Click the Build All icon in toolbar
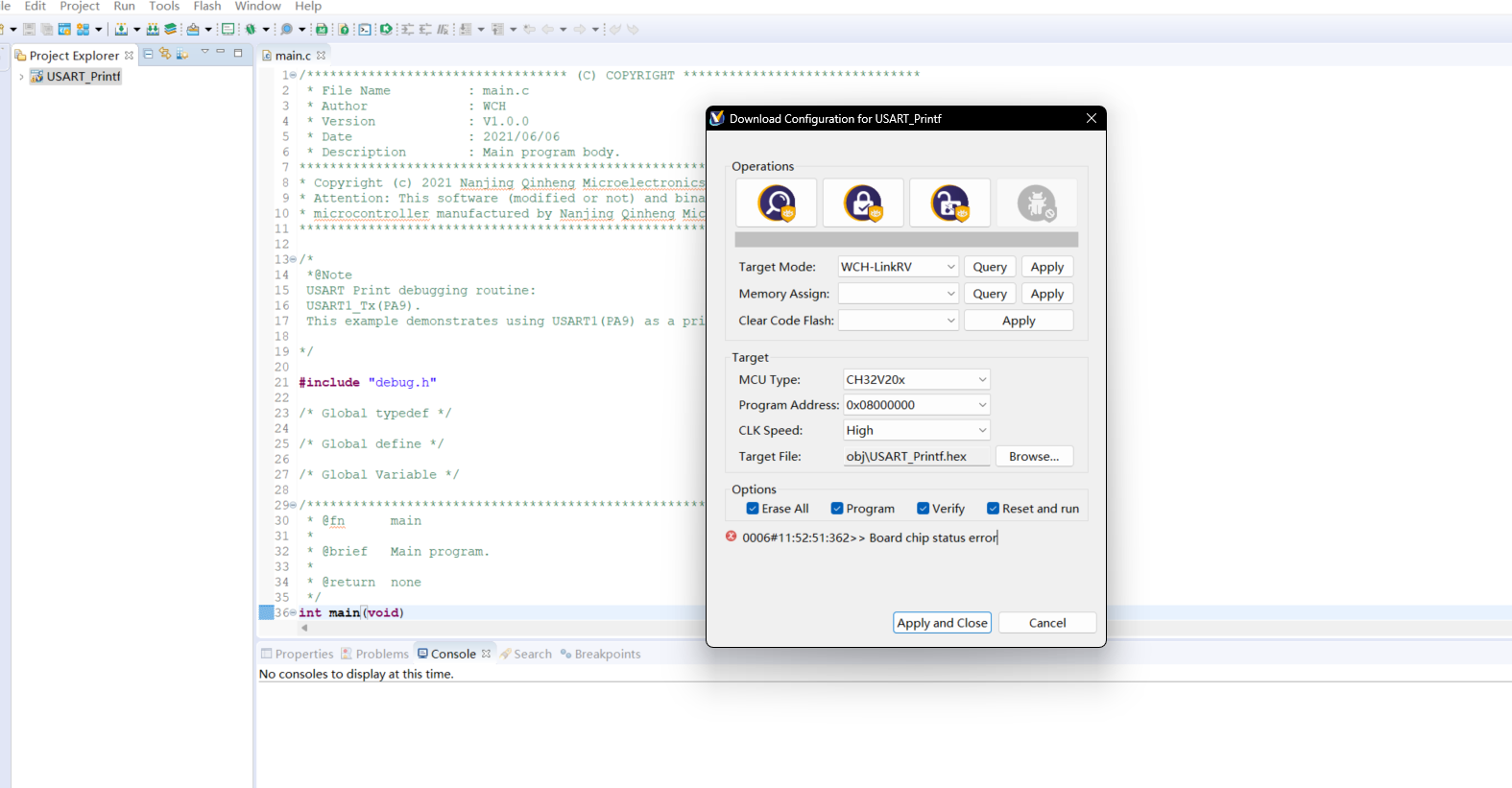Image resolution: width=1512 pixels, height=788 pixels. [x=153, y=29]
